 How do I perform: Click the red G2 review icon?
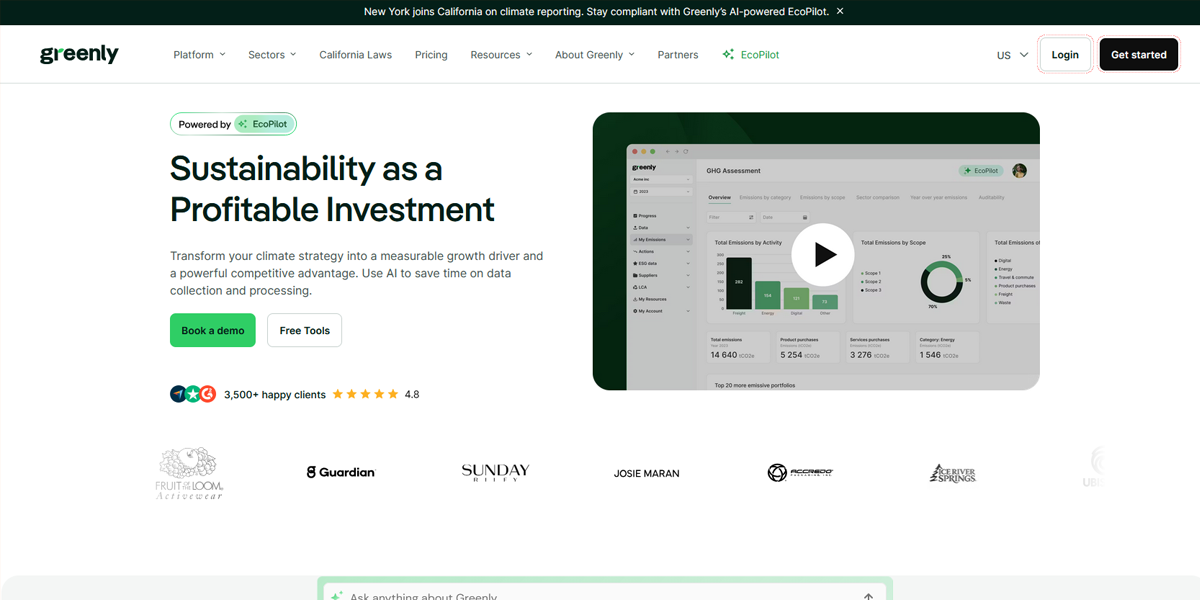tap(208, 394)
